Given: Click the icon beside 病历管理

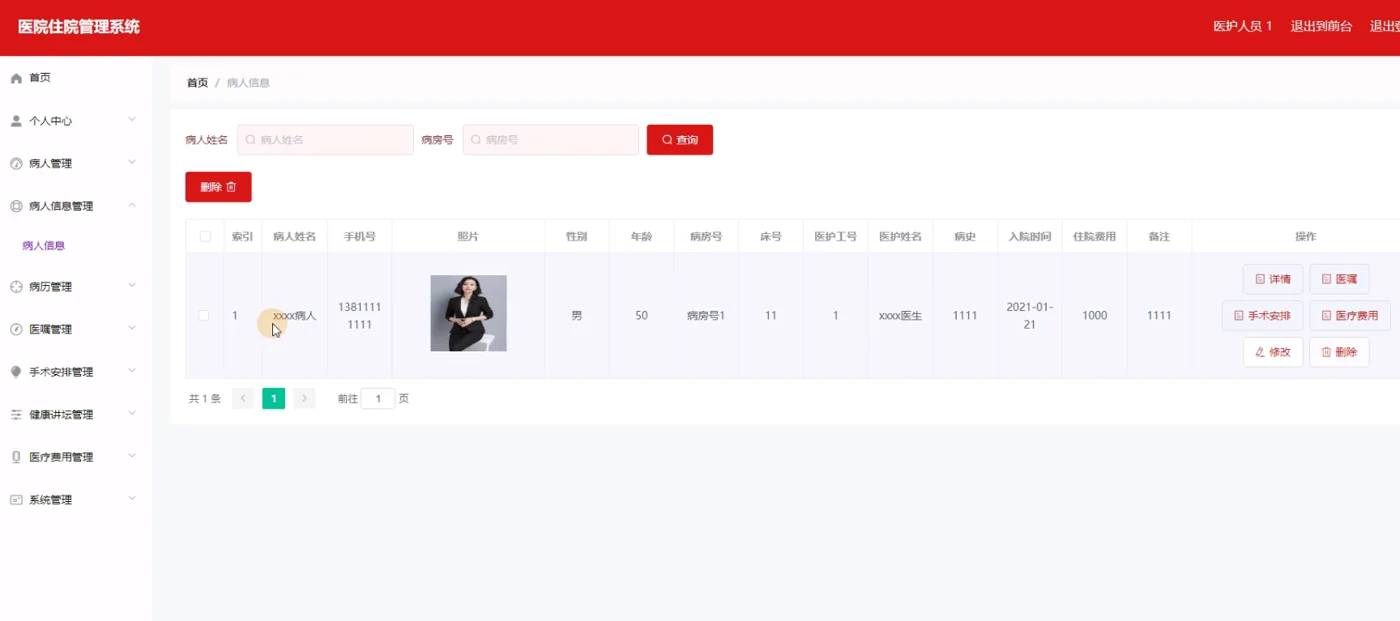Looking at the screenshot, I should tap(16, 287).
